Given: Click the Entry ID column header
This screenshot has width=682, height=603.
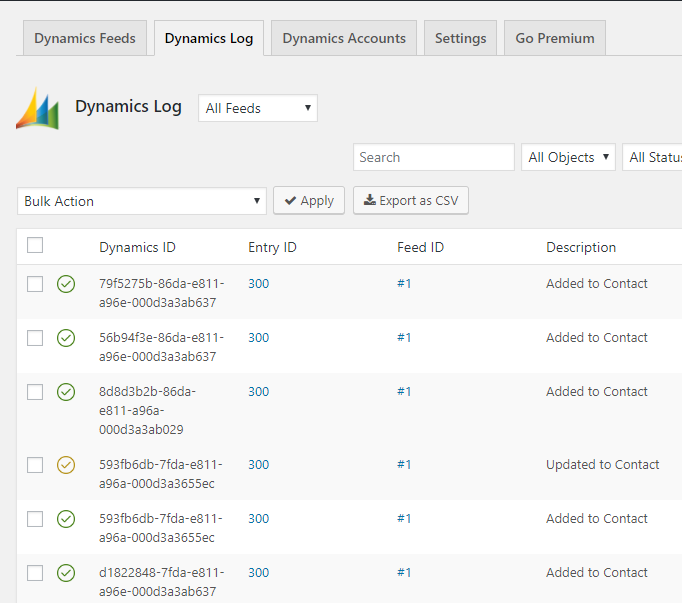Looking at the screenshot, I should click(x=272, y=247).
